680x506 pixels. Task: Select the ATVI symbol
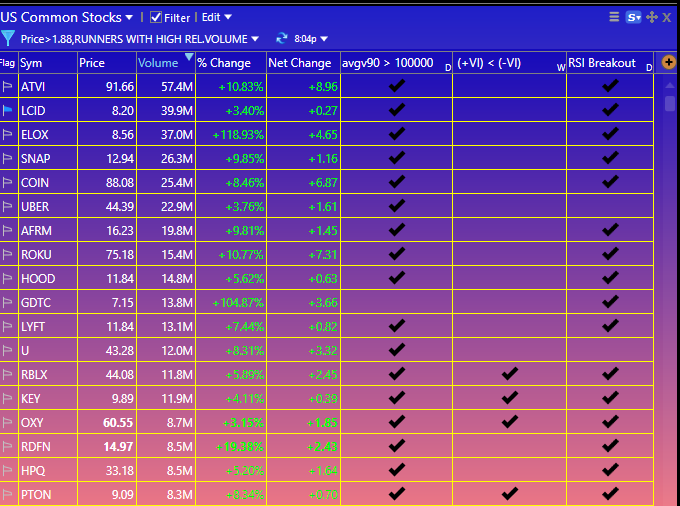(33, 87)
